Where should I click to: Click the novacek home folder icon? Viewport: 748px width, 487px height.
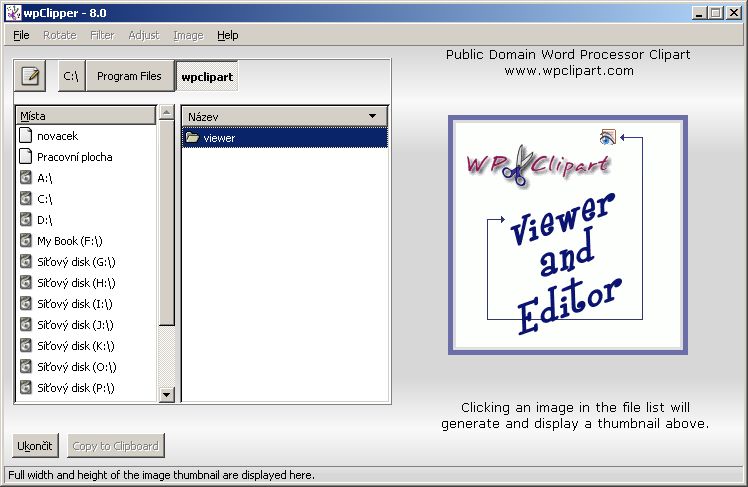tap(25, 136)
